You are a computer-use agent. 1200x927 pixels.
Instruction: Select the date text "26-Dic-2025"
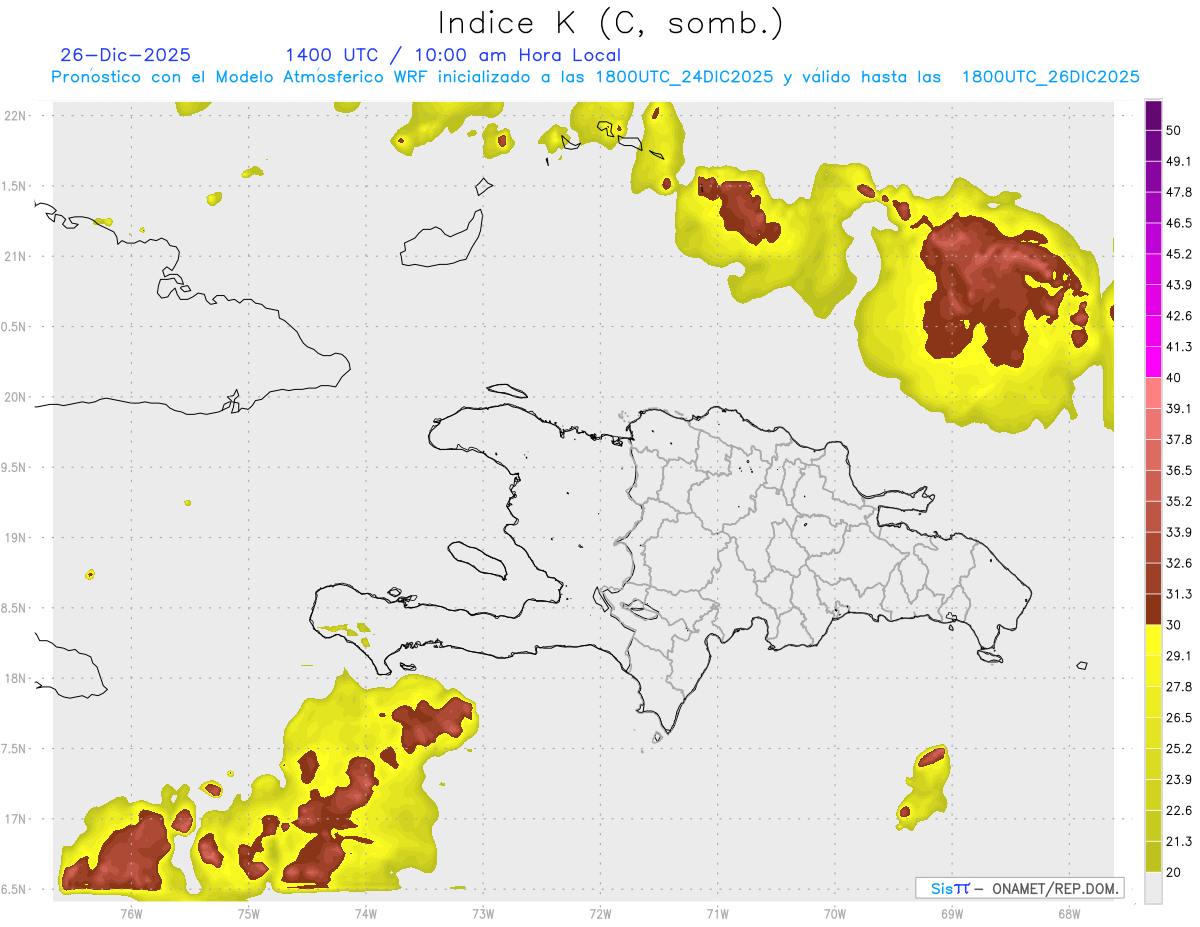(126, 55)
